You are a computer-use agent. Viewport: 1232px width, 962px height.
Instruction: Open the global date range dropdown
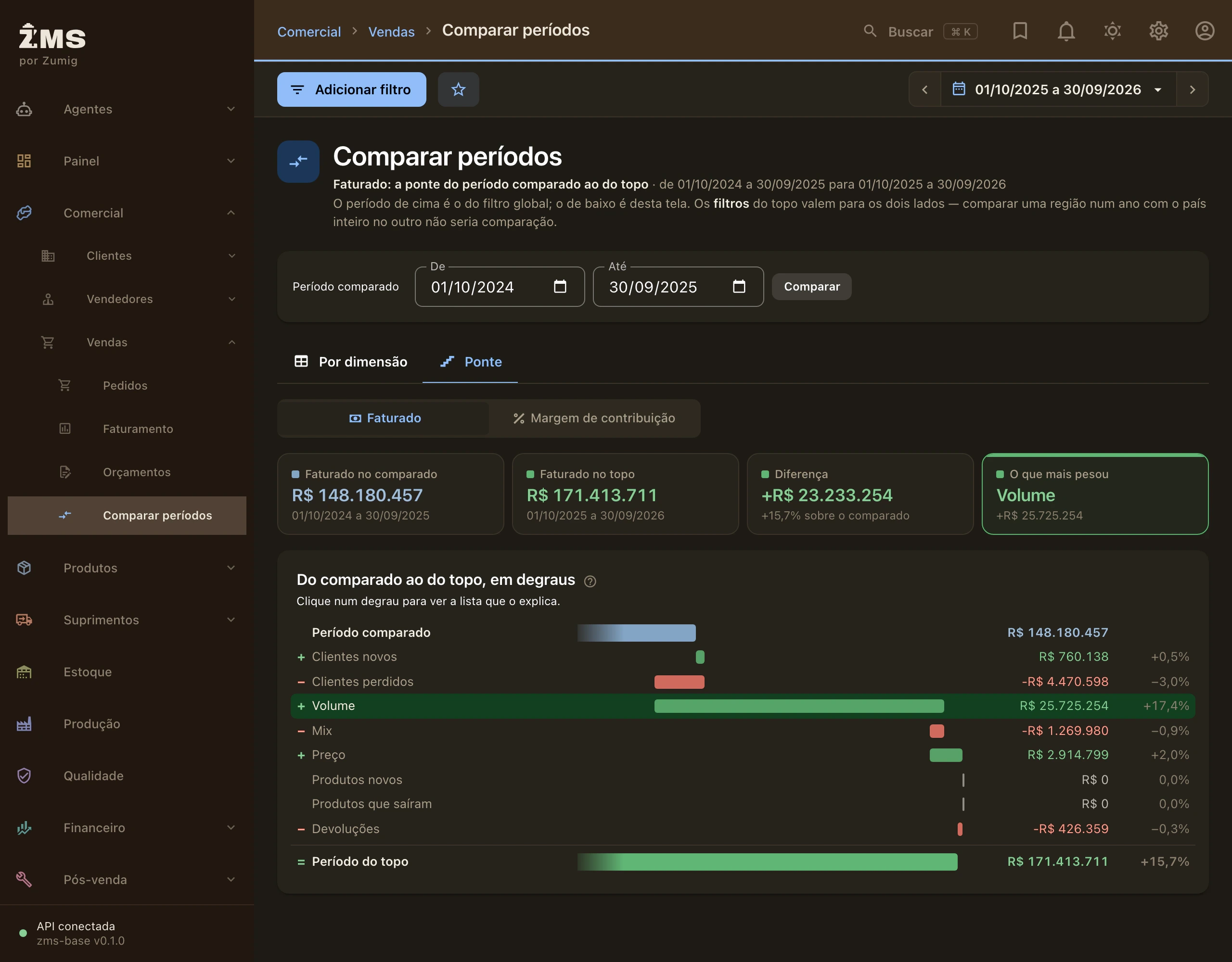point(1058,89)
